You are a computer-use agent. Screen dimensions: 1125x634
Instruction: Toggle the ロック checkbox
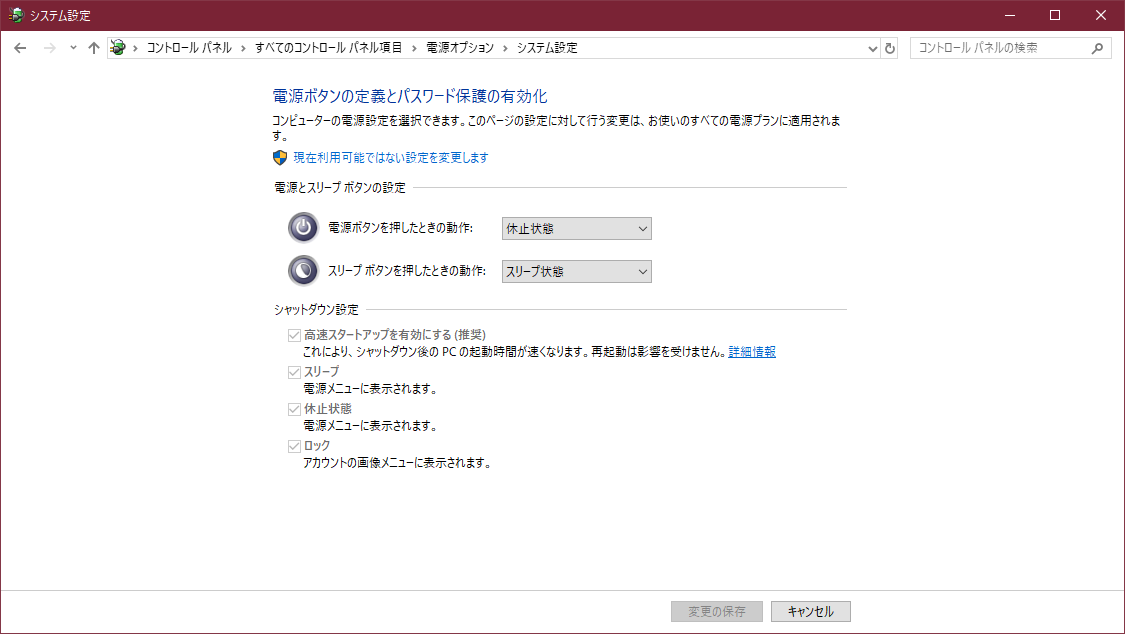[294, 446]
